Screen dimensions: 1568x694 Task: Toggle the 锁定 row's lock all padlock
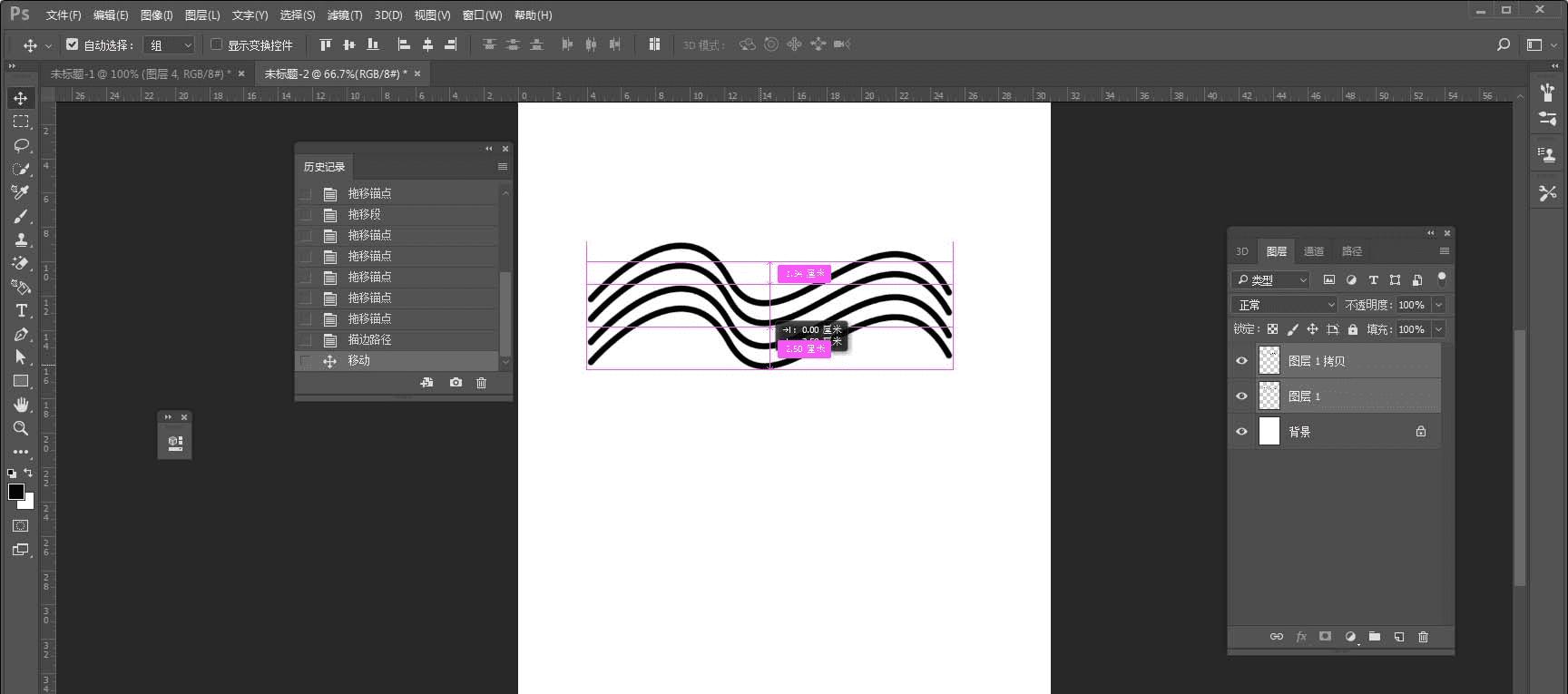point(1353,329)
